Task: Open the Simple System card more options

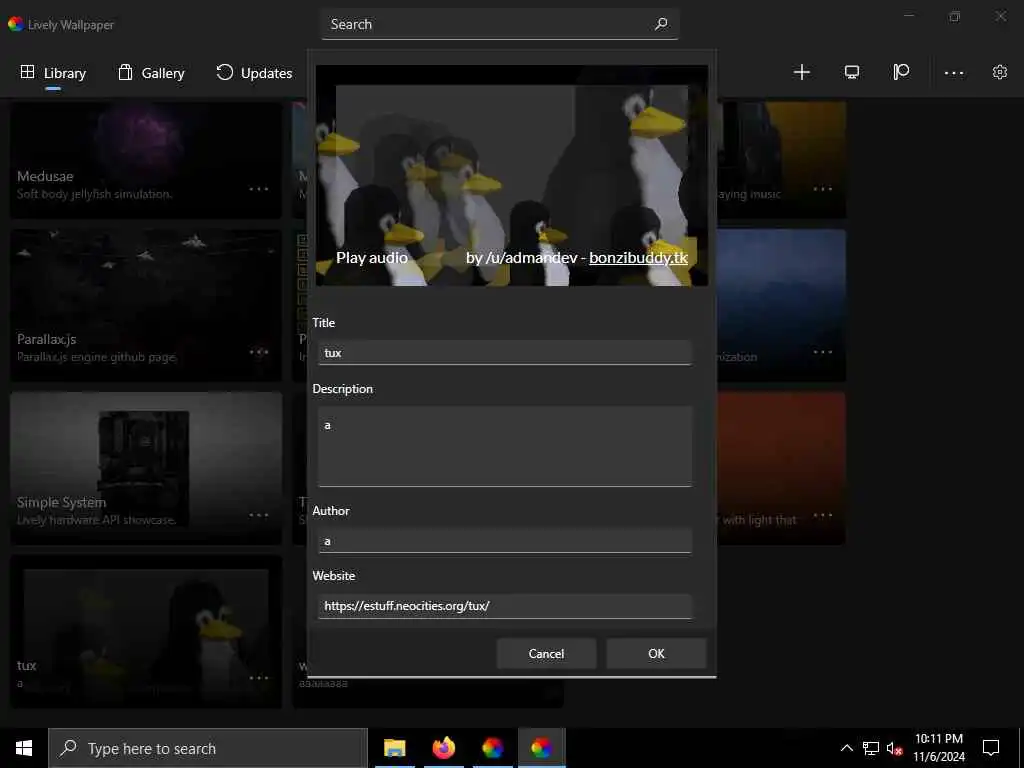Action: point(259,515)
